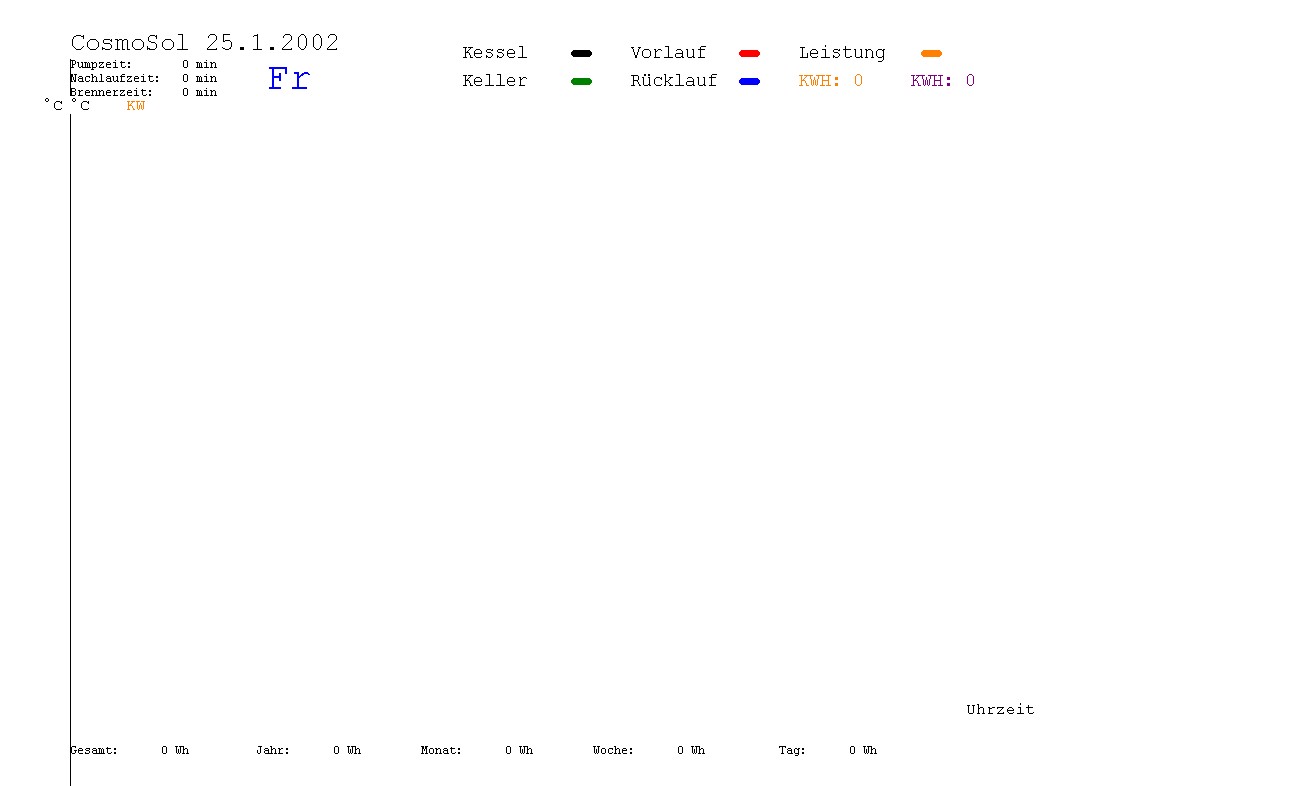Viewport: 1314px width, 786px height.
Task: Click the blue Fr weekday label
Action: pyautogui.click(x=289, y=79)
